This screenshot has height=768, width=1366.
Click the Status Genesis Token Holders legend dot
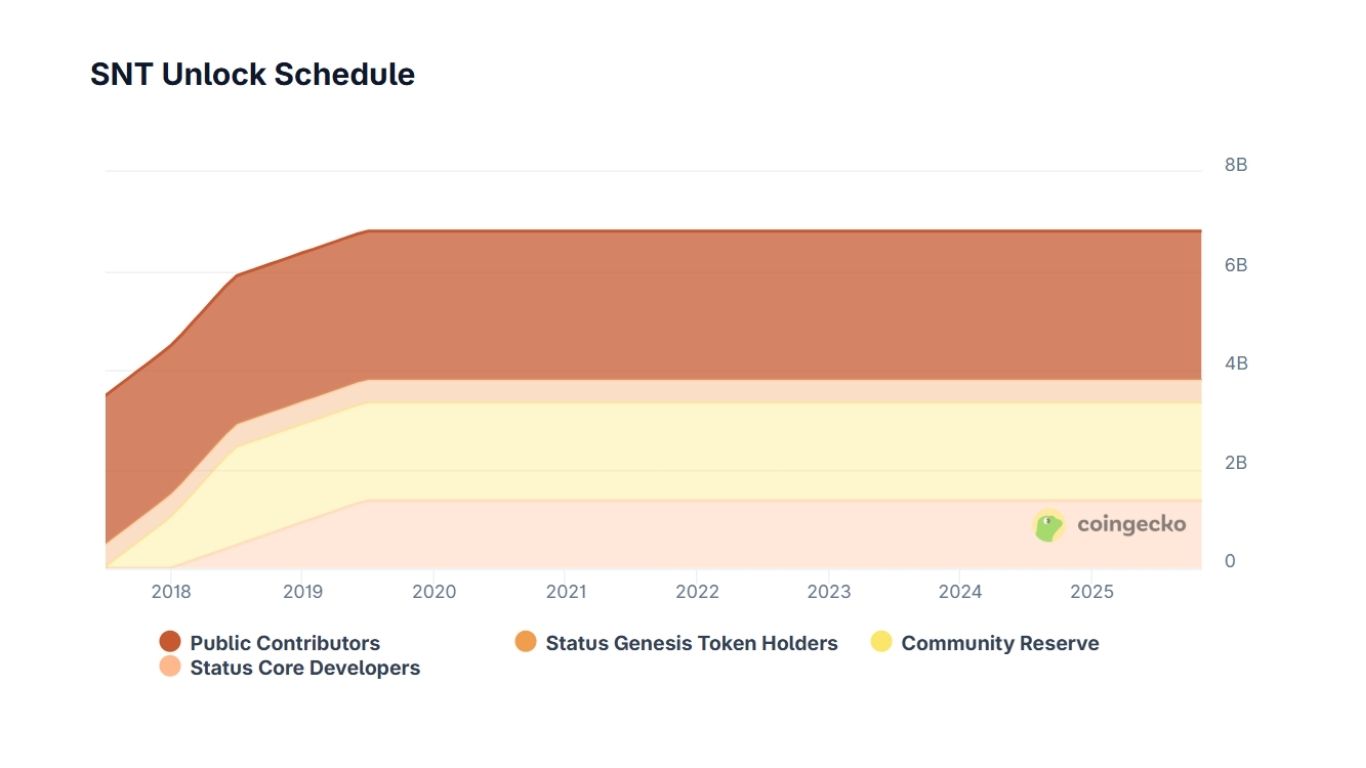[526, 642]
